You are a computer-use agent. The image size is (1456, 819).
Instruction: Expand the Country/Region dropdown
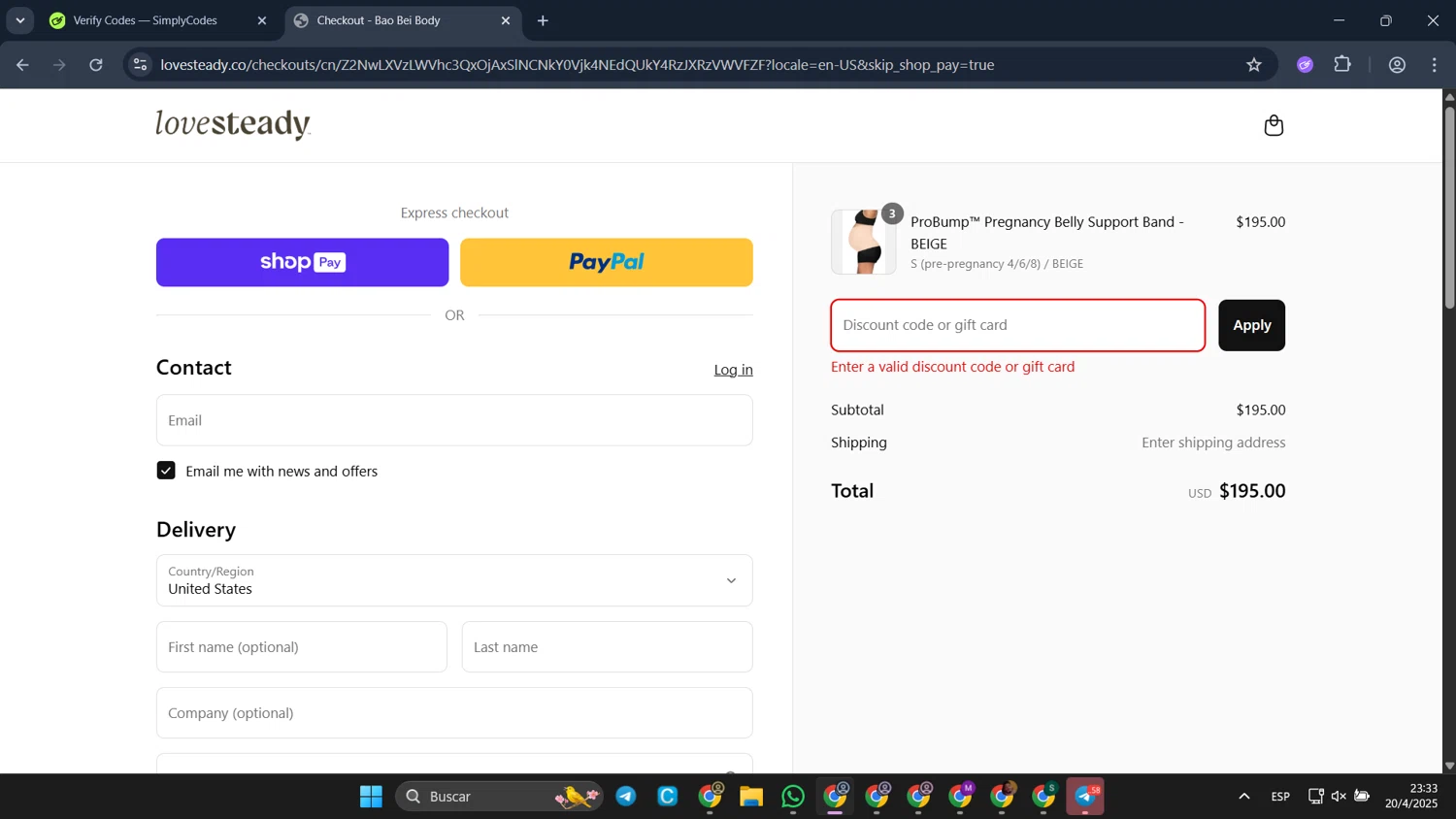click(454, 580)
